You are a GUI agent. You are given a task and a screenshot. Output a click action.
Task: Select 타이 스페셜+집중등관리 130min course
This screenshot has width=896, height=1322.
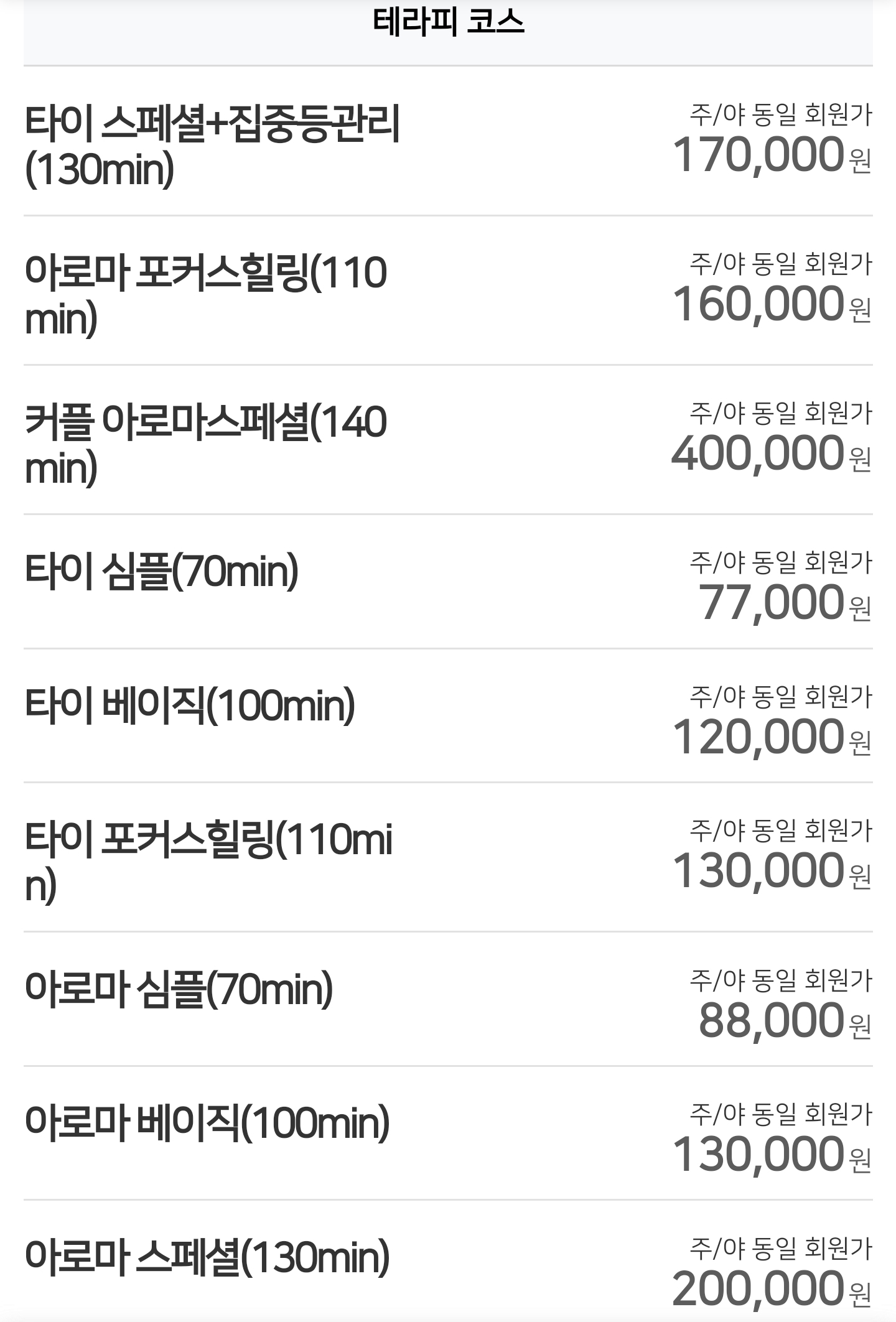click(x=212, y=146)
